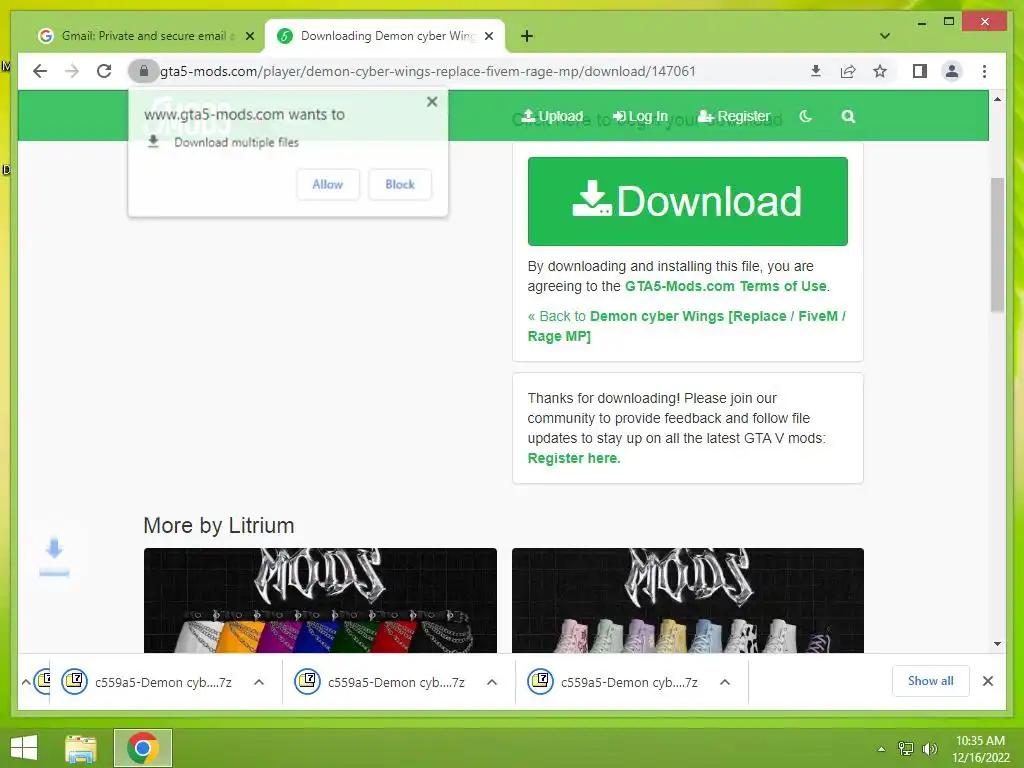Click the Register here link
The image size is (1024, 768).
(573, 458)
